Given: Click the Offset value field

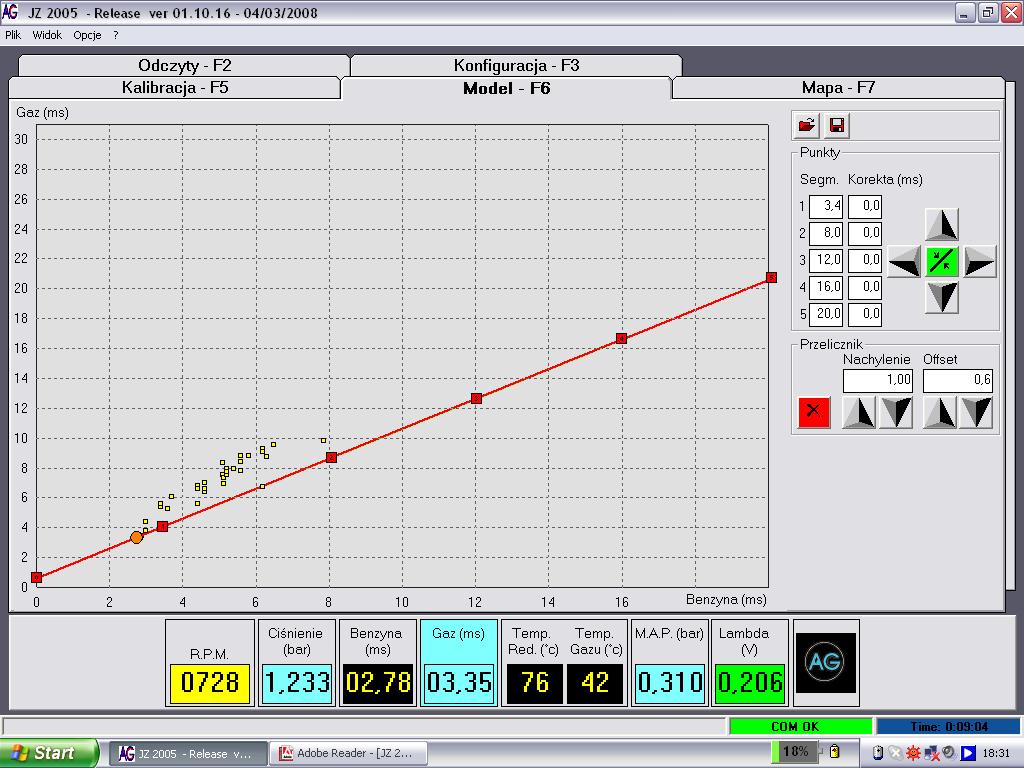Looking at the screenshot, I should pos(958,381).
